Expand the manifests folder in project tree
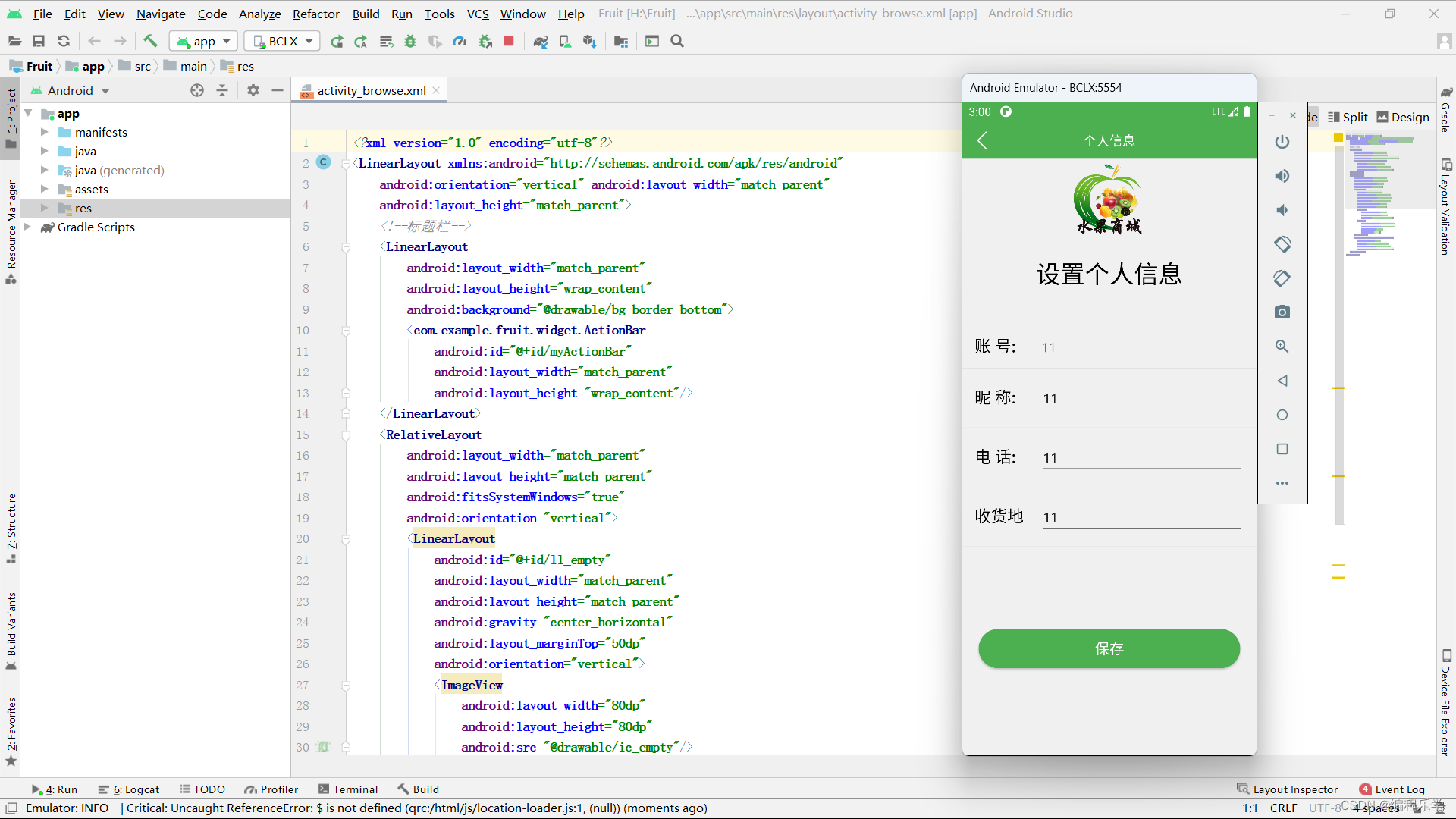The image size is (1456, 819). pos(44,132)
